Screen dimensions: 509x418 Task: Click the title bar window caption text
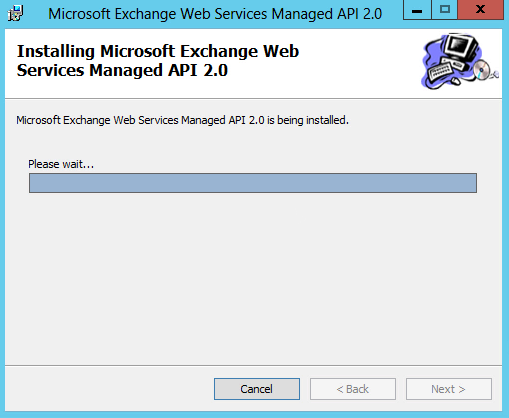point(215,14)
